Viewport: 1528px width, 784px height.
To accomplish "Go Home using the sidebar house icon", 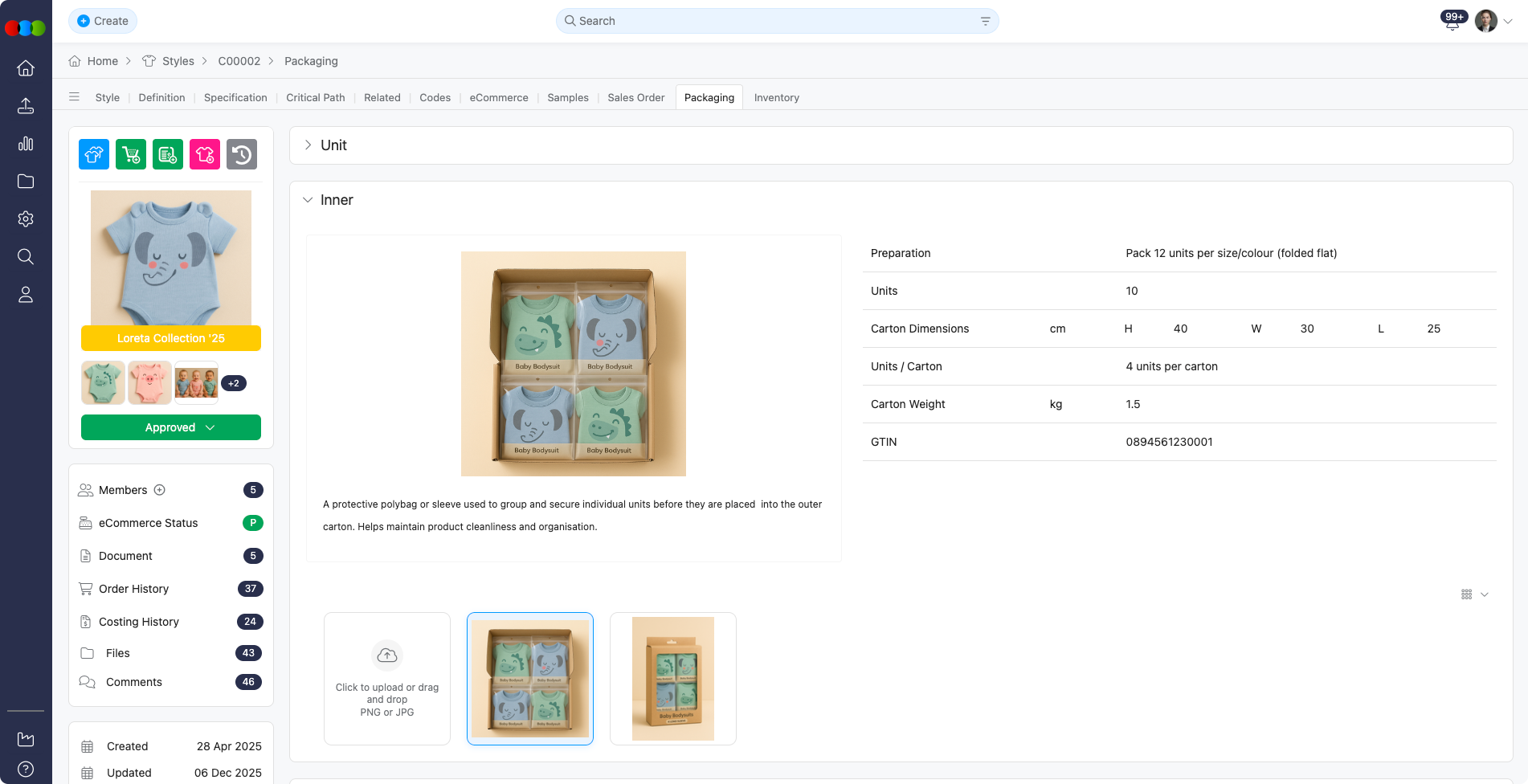I will click(x=26, y=68).
